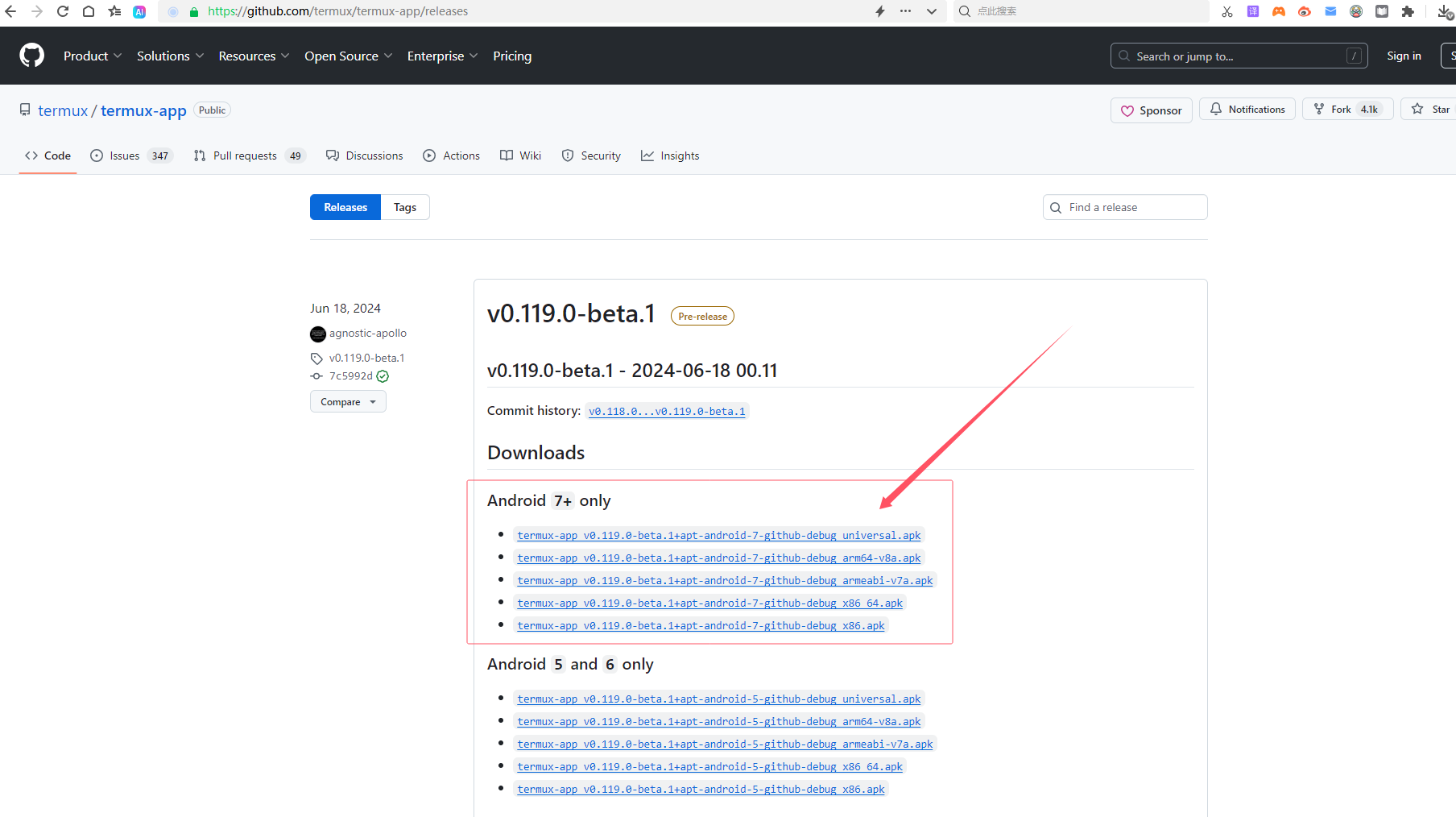
Task: Download android-7 github-debug universal apk
Action: [719, 535]
